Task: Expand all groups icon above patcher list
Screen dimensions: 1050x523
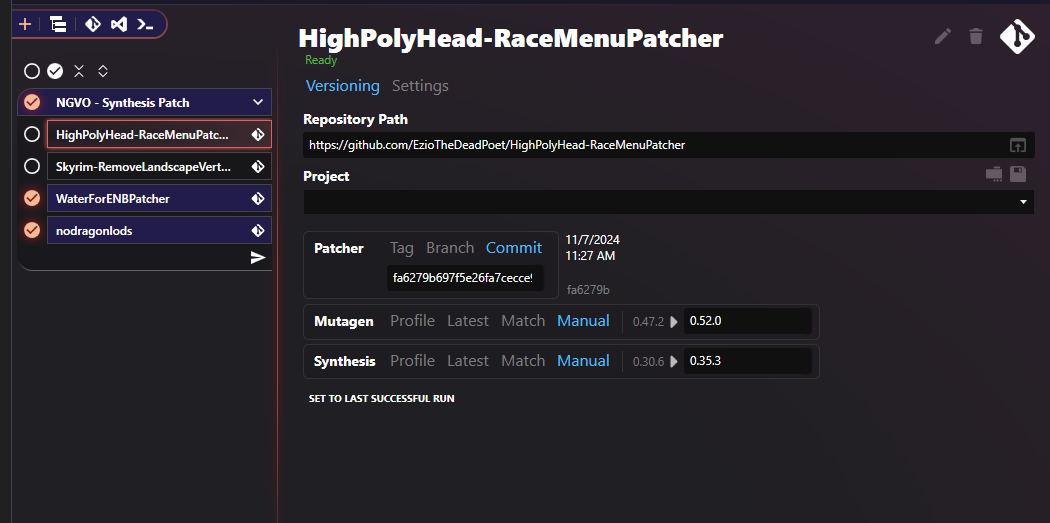Action: point(103,71)
